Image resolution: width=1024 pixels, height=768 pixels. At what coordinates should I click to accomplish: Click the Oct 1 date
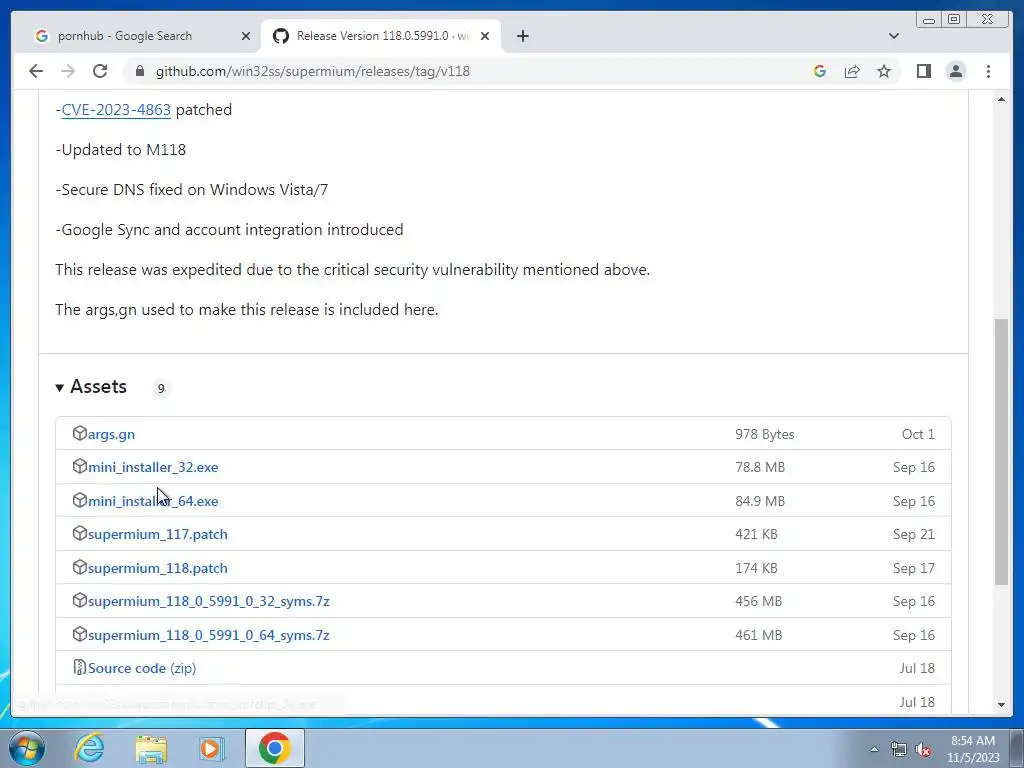point(918,434)
